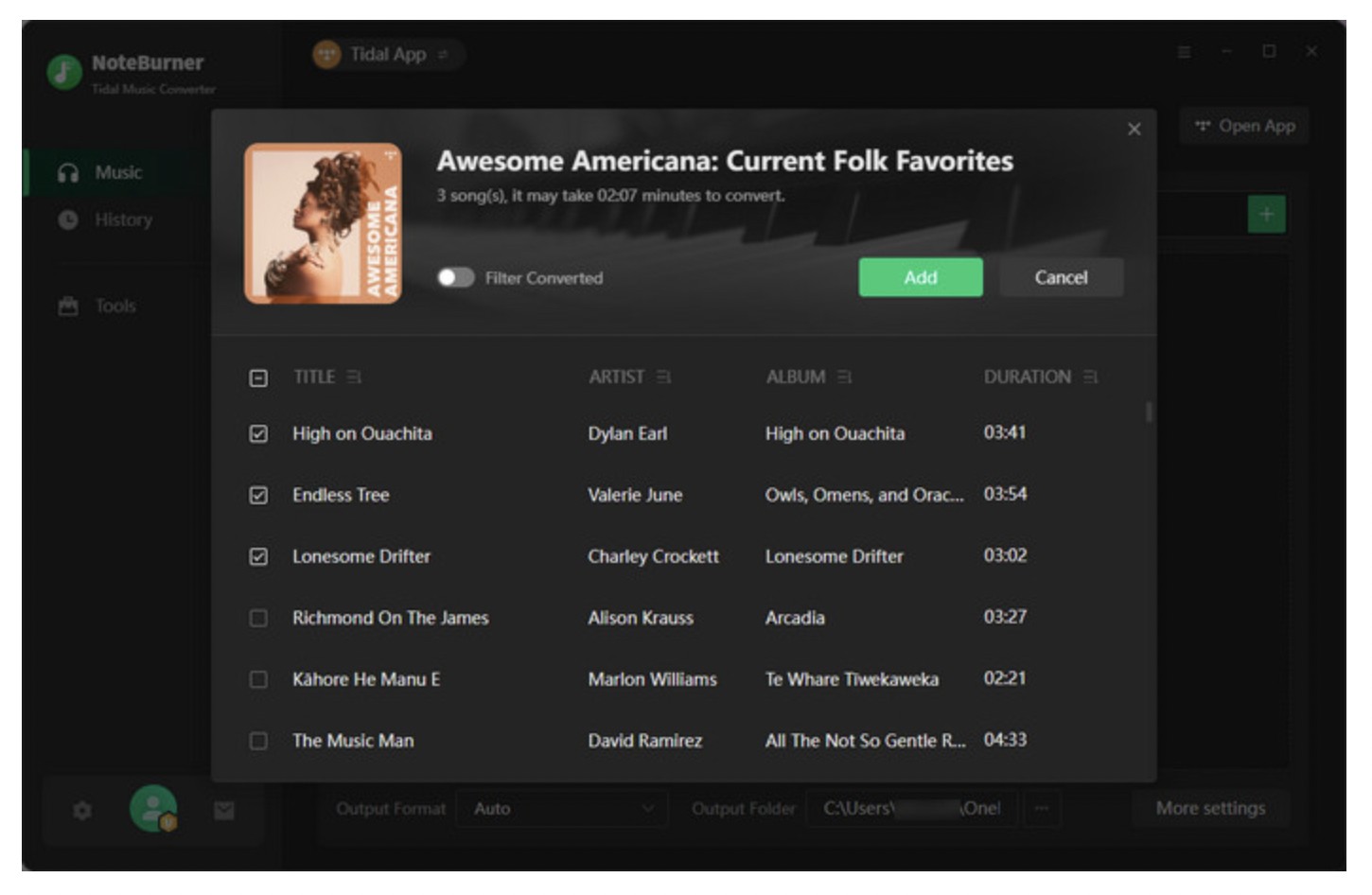This screenshot has width=1372, height=895.
Task: Click the green Add button
Action: coord(920,277)
